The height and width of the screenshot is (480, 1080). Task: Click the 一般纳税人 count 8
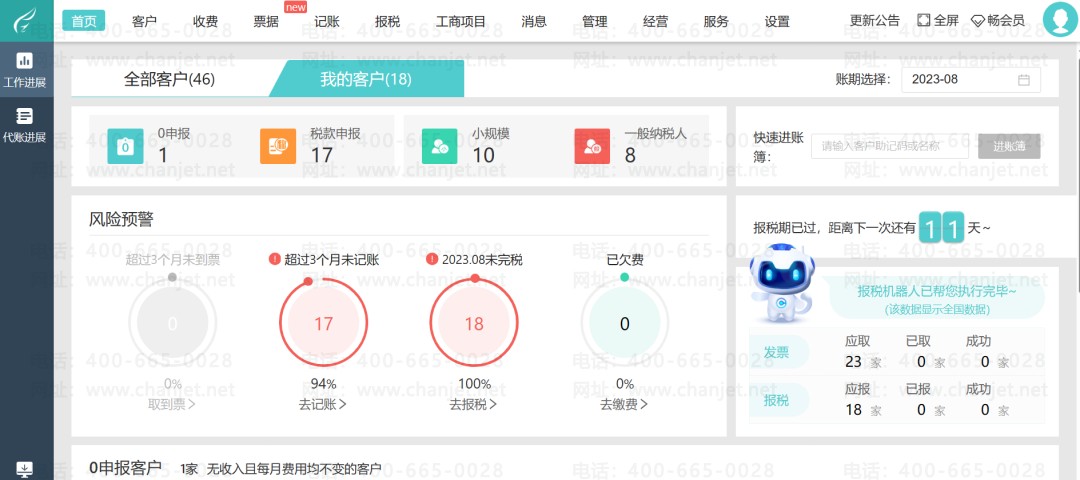click(x=630, y=155)
